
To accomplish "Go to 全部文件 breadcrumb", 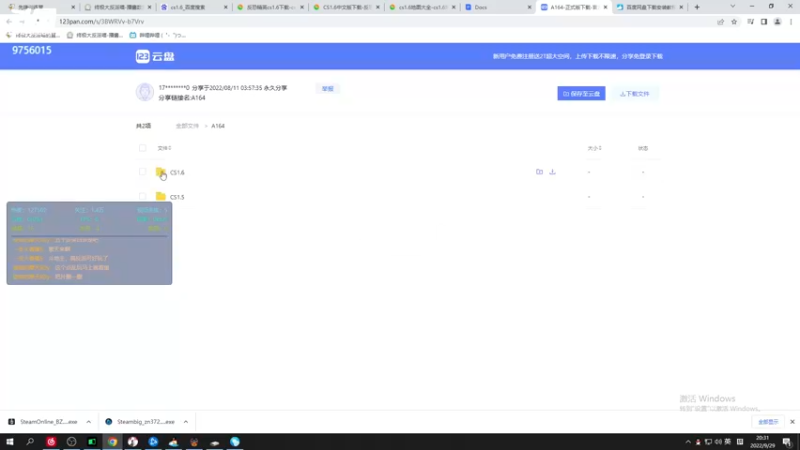I will pyautogui.click(x=187, y=126).
